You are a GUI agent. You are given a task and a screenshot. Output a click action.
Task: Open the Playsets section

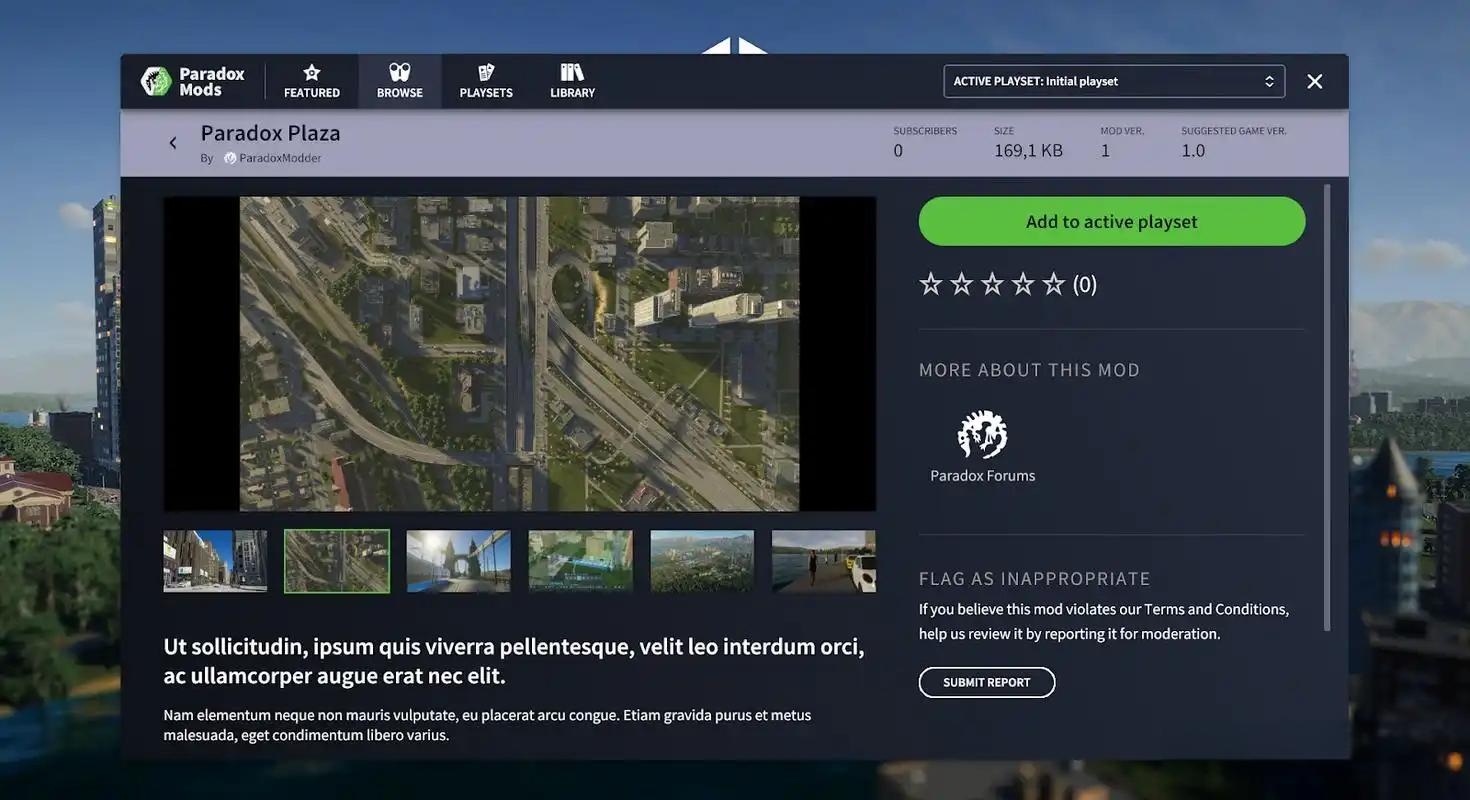pyautogui.click(x=486, y=81)
